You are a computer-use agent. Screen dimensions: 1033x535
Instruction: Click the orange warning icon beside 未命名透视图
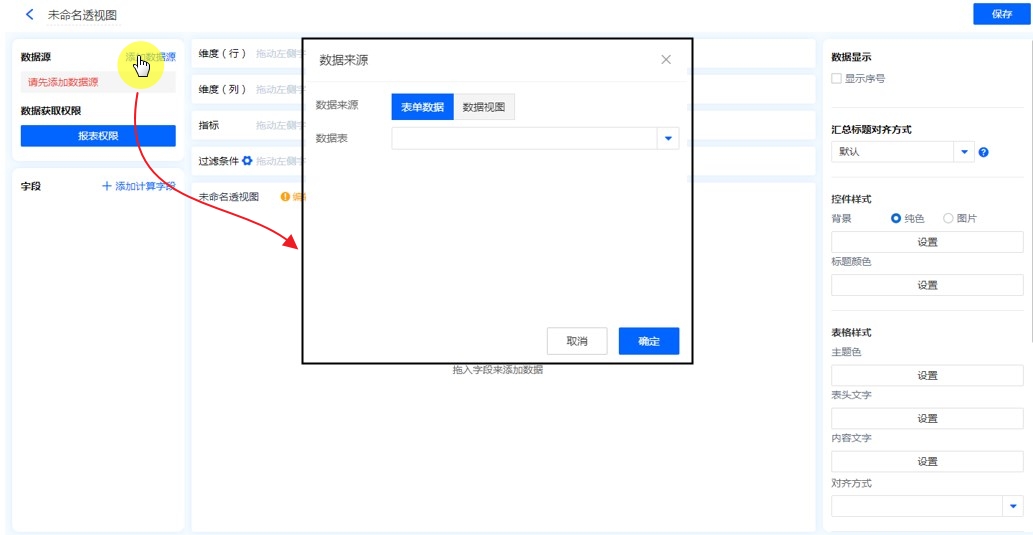[x=285, y=197]
